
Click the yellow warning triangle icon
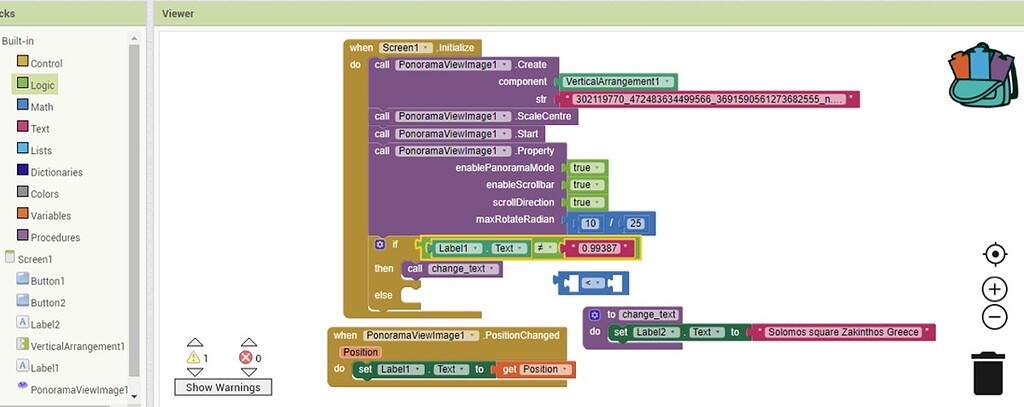[x=194, y=357]
